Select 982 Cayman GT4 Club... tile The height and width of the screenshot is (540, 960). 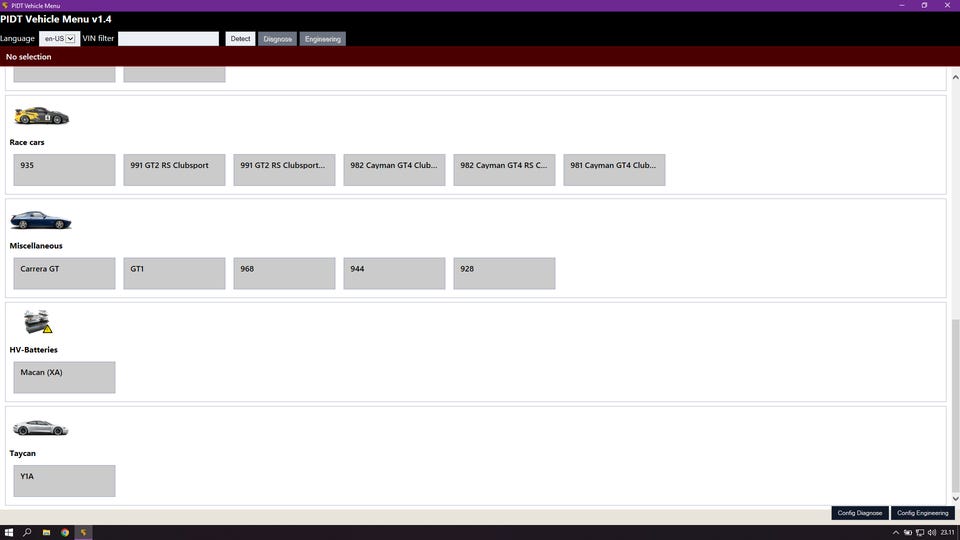(394, 170)
